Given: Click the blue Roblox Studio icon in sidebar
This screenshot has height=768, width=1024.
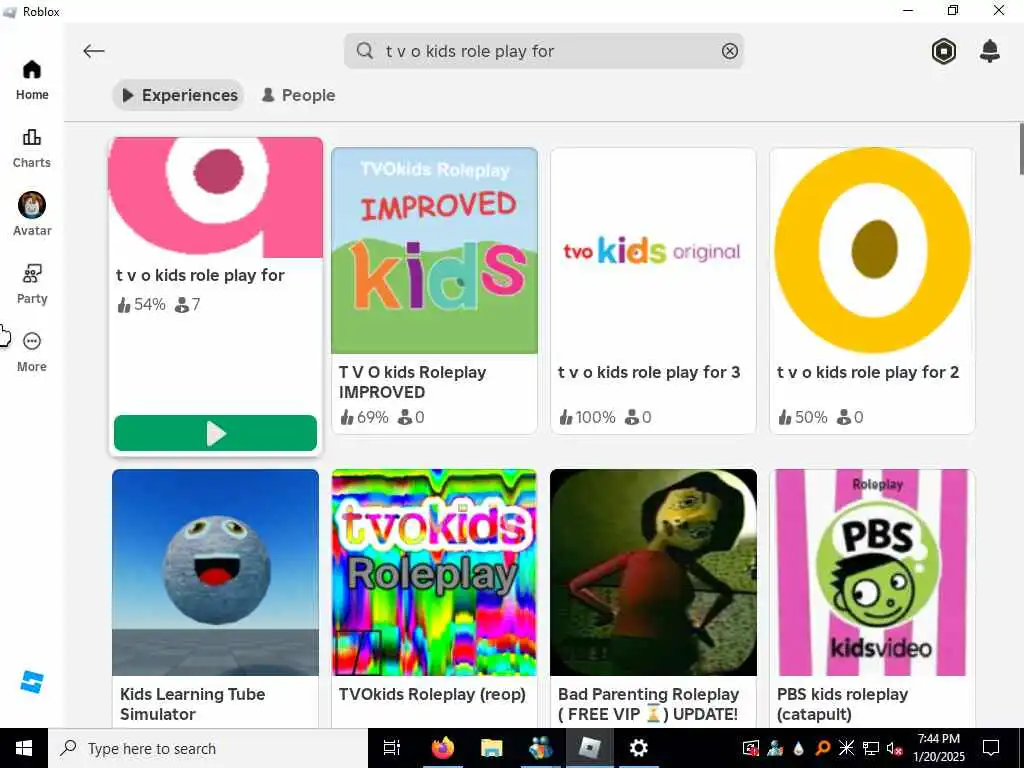Looking at the screenshot, I should 32,681.
